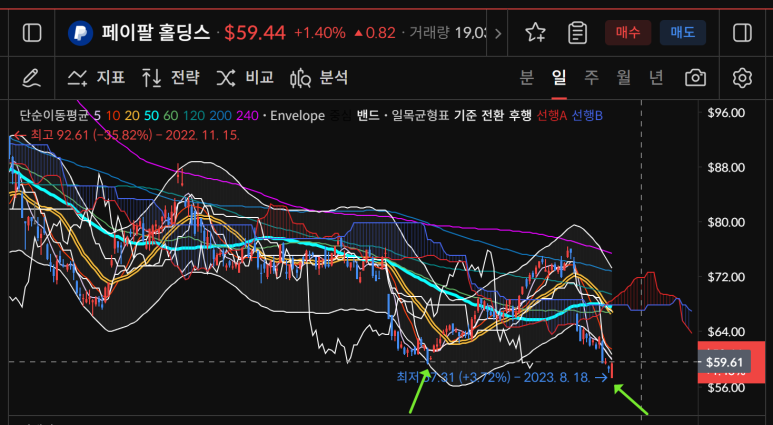Switch to 분 minute timeframe
The width and height of the screenshot is (773, 425).
(527, 78)
